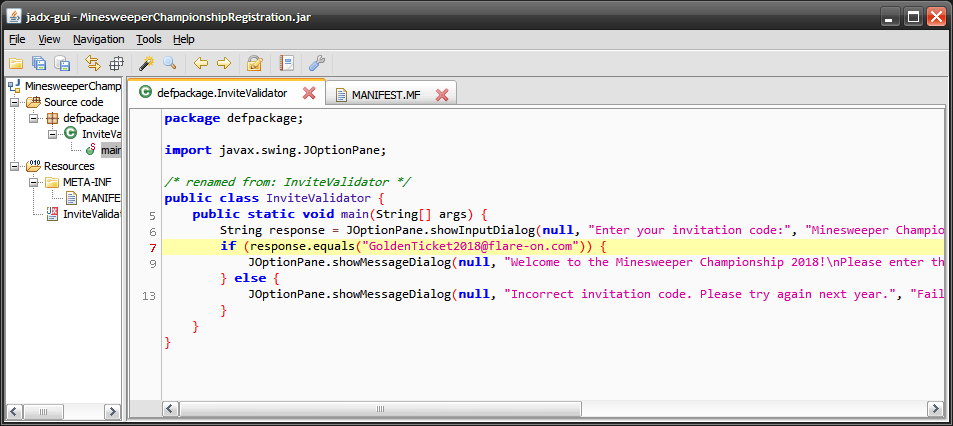Viewport: 953px width, 426px height.
Task: Open Preferences with the wrench icon
Action: click(317, 63)
